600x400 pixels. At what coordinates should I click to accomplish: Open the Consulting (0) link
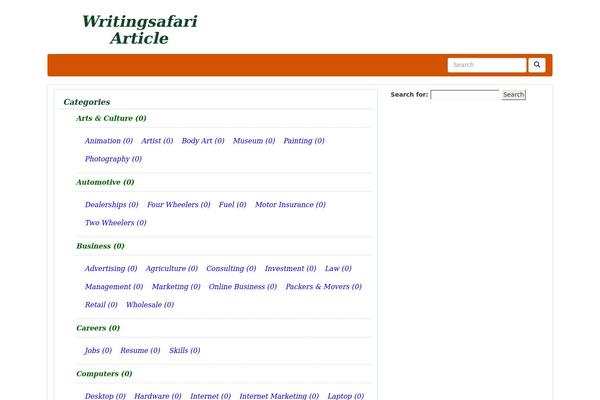[231, 269]
